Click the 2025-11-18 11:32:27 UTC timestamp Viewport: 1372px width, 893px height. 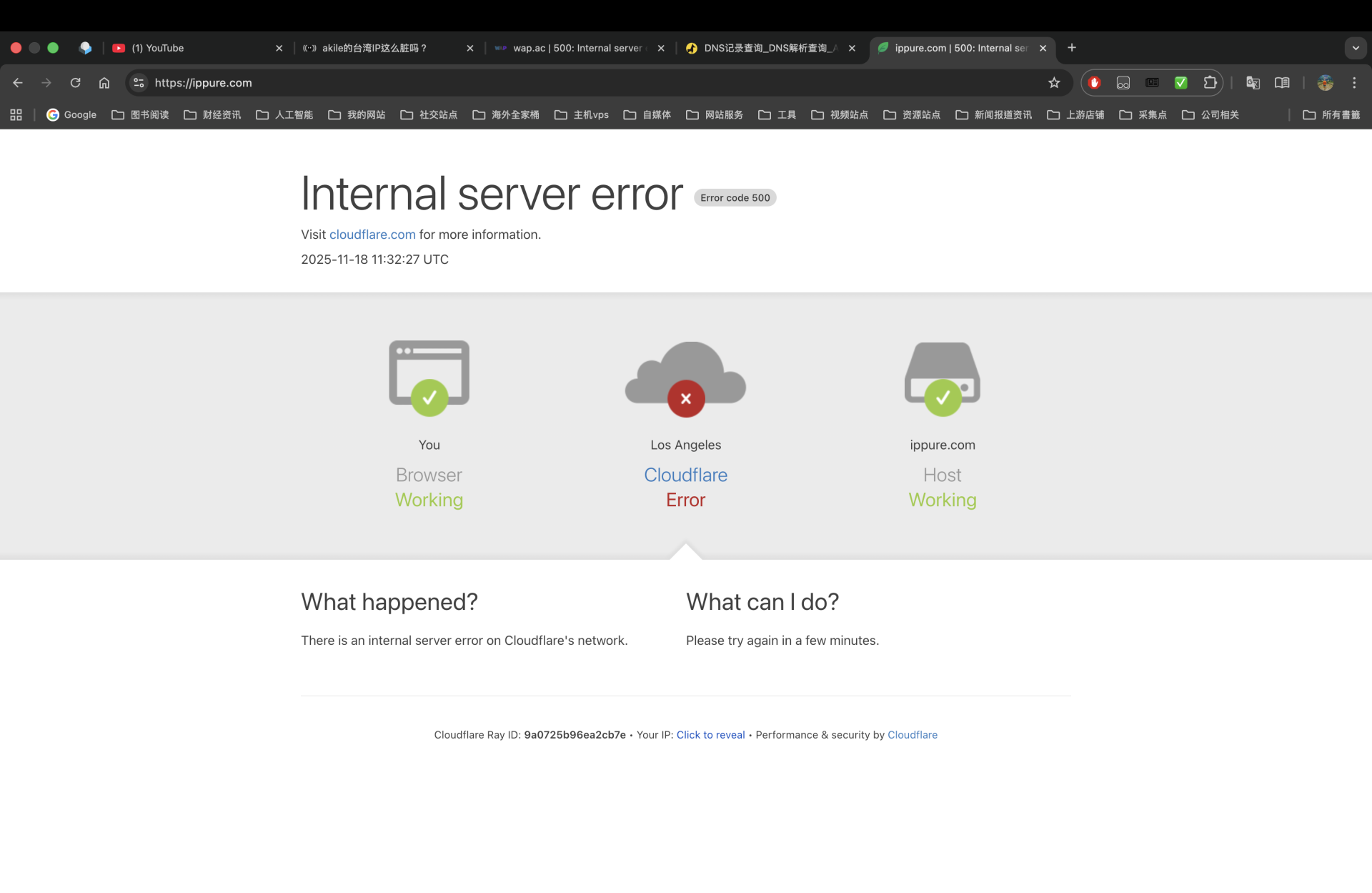(x=374, y=260)
